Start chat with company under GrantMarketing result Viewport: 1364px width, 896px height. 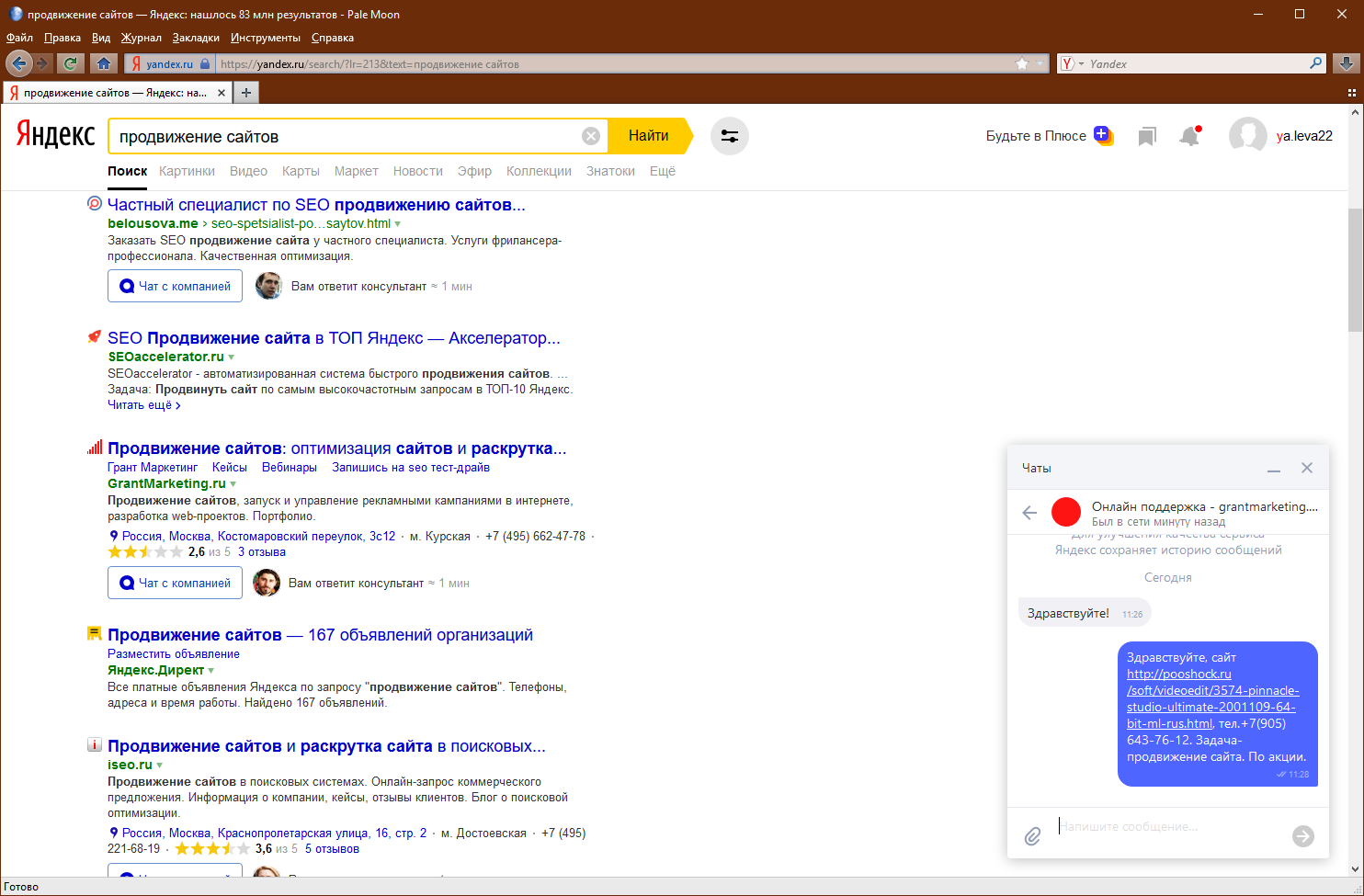[x=175, y=583]
